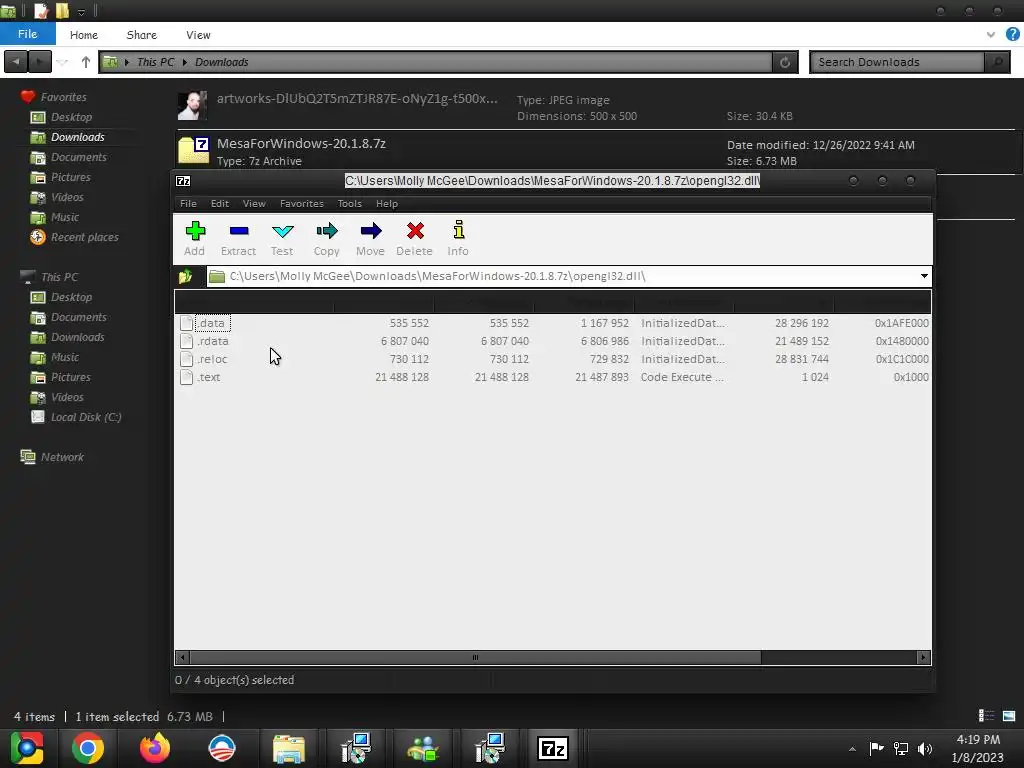Image resolution: width=1024 pixels, height=768 pixels.
Task: Click the Extract toolbar icon
Action: point(238,239)
